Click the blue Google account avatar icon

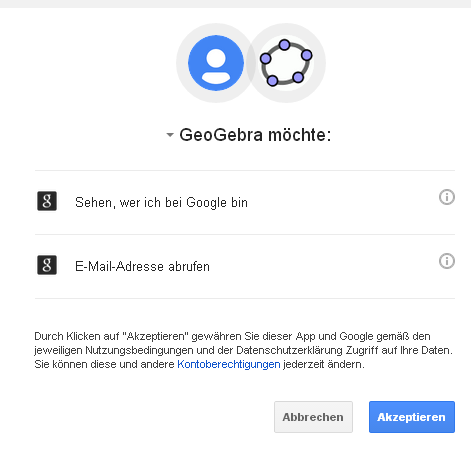[216, 63]
